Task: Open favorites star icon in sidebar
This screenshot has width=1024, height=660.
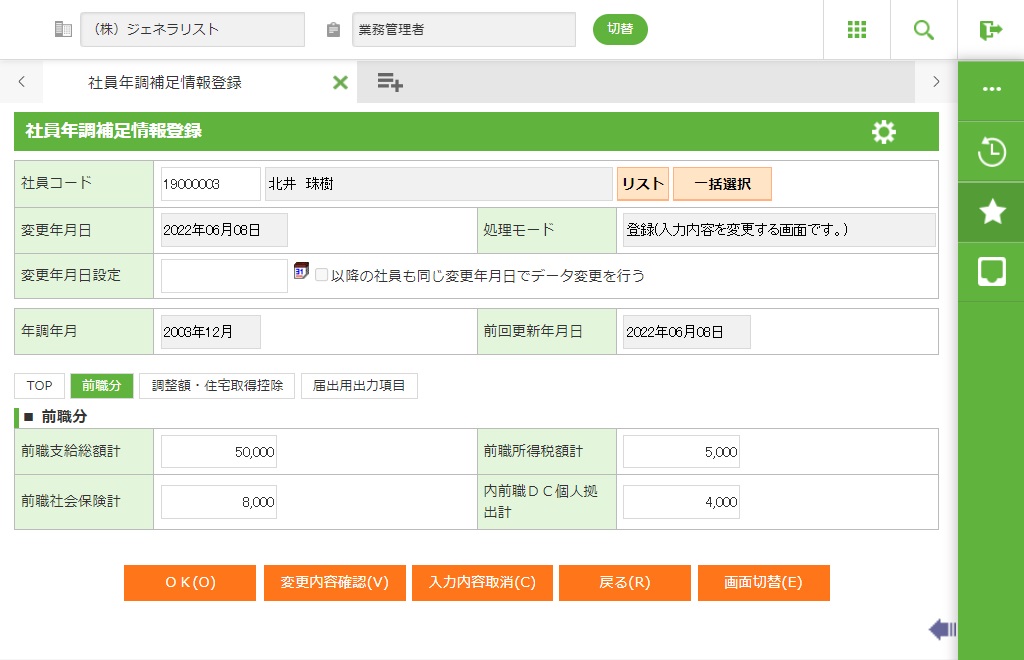Action: 991,212
